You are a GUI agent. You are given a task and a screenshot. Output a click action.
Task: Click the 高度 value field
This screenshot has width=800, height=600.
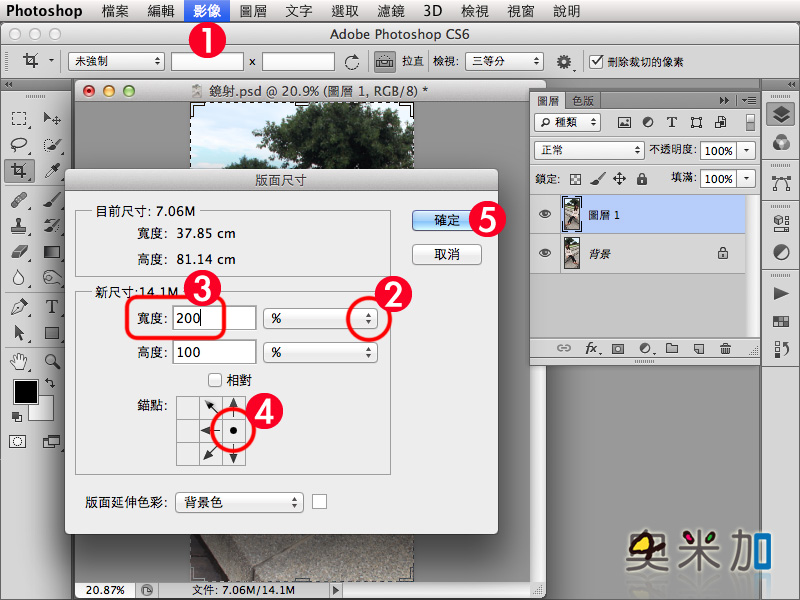[x=214, y=352]
